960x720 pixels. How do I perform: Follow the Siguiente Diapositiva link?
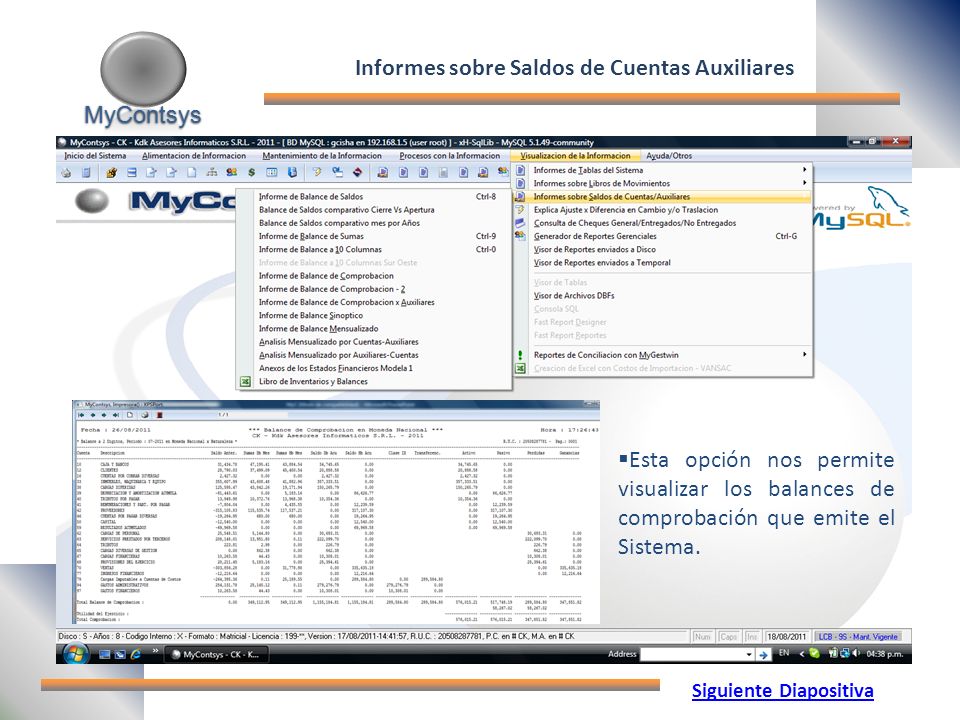[x=782, y=691]
